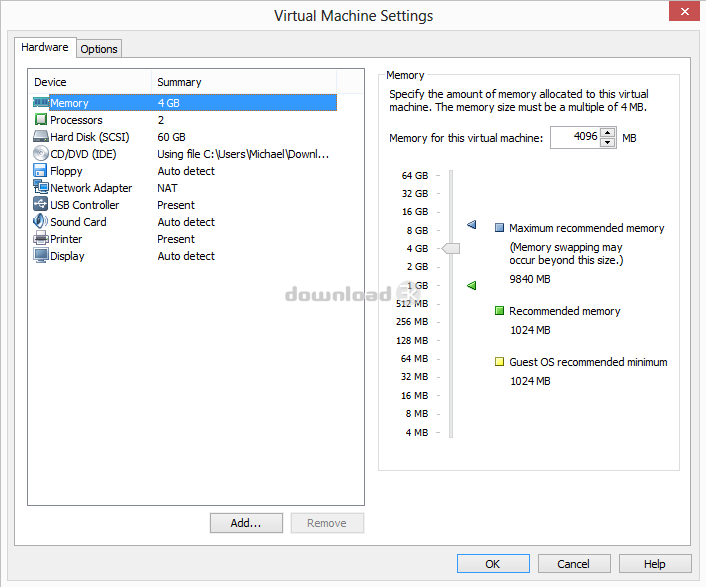Select the Floppy drive icon
This screenshot has height=587, width=706.
pyautogui.click(x=41, y=171)
